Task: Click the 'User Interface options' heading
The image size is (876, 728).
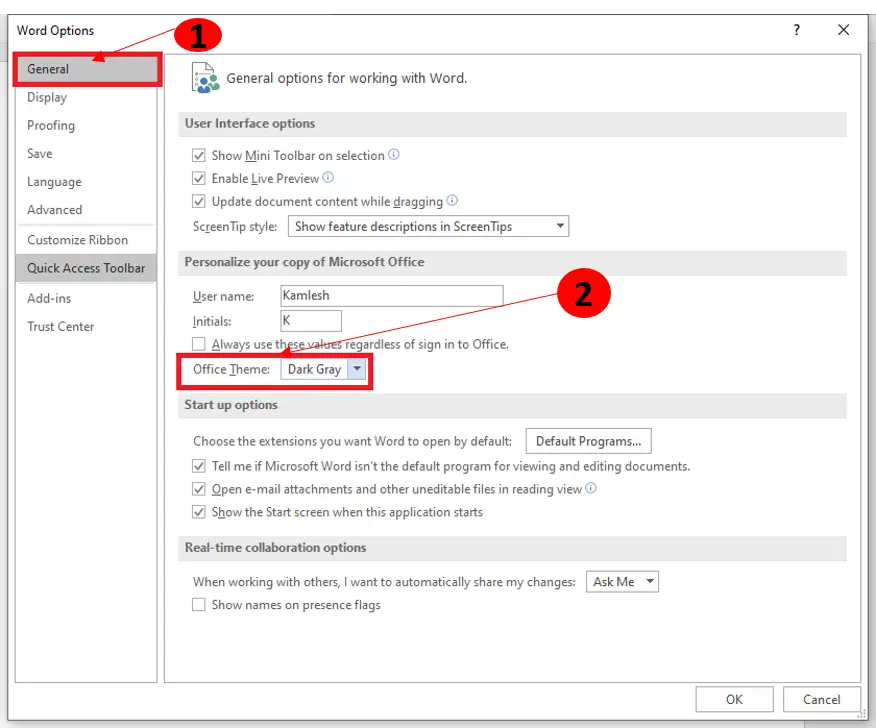Action: (x=250, y=123)
